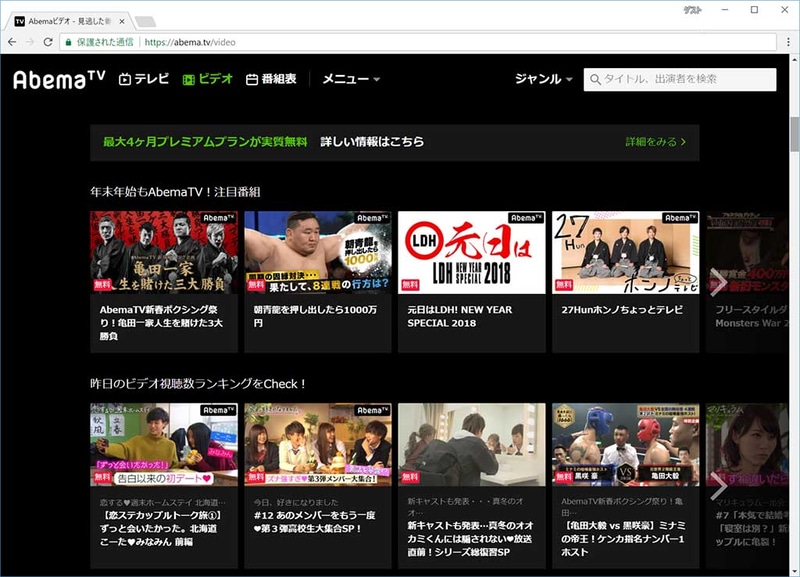Click title 元日はLDH! NEW YEAR SPECIAL 2018
This screenshot has width=800, height=577.
(x=460, y=316)
